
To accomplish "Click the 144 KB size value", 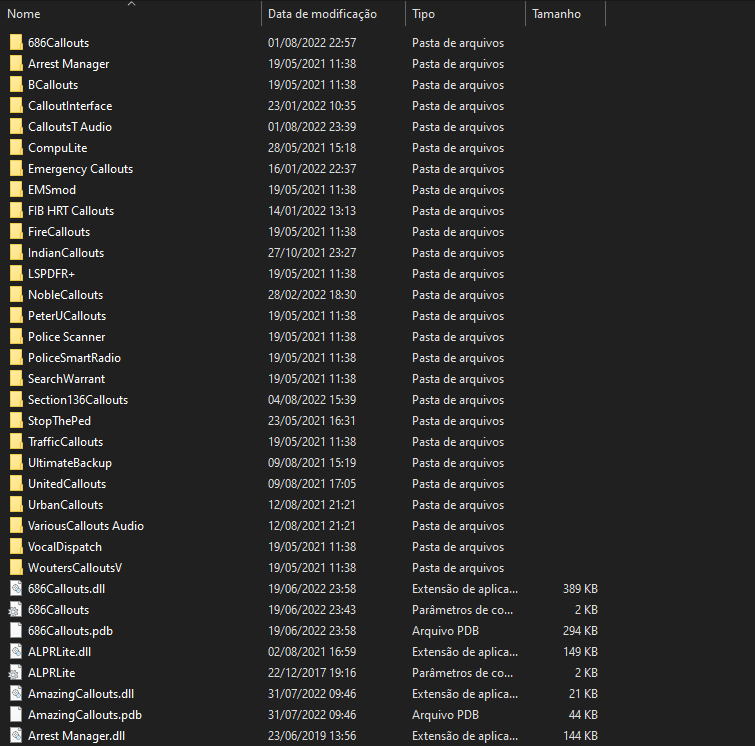I will pyautogui.click(x=580, y=735).
